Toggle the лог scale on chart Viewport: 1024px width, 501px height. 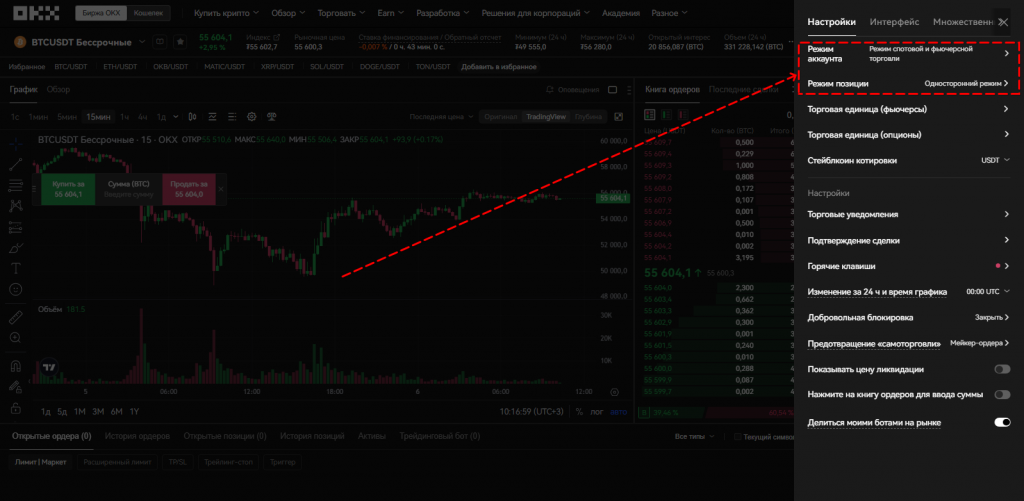(x=597, y=412)
